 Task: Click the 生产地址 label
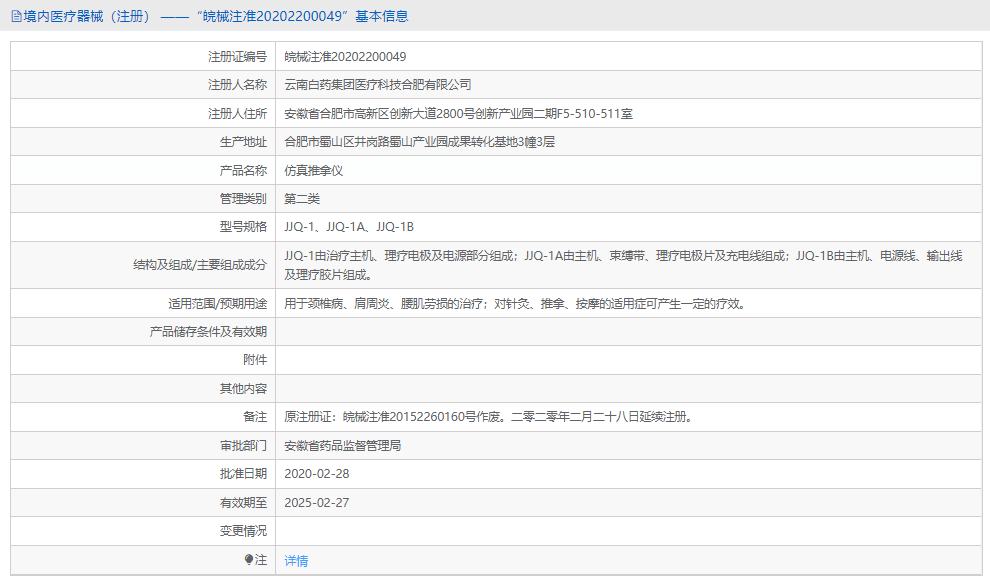pyautogui.click(x=243, y=142)
